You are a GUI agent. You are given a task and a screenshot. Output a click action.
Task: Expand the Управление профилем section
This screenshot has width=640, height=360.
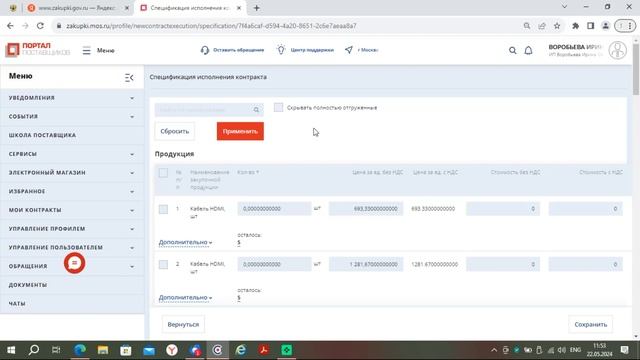click(132, 229)
